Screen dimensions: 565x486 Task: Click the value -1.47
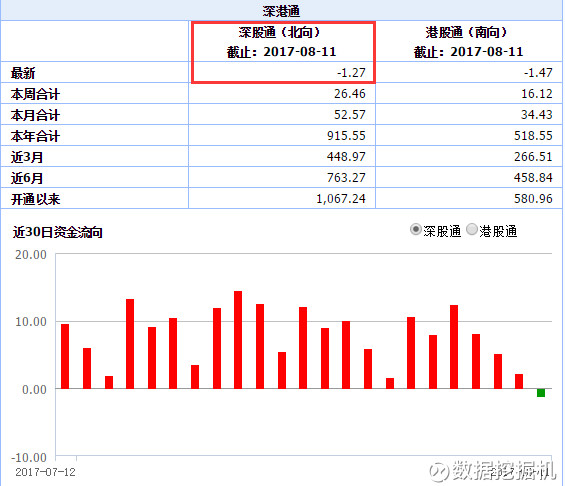click(x=538, y=73)
